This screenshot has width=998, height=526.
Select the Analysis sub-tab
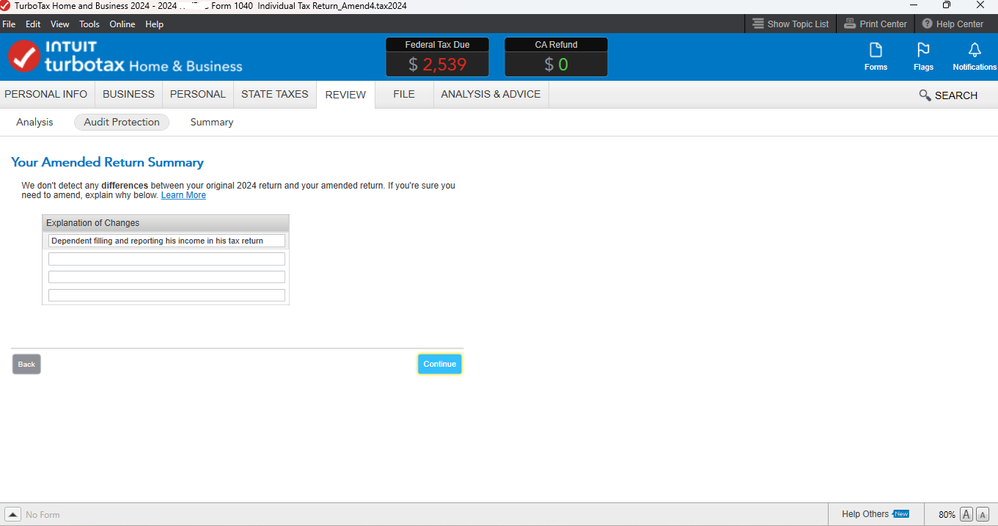(x=34, y=122)
